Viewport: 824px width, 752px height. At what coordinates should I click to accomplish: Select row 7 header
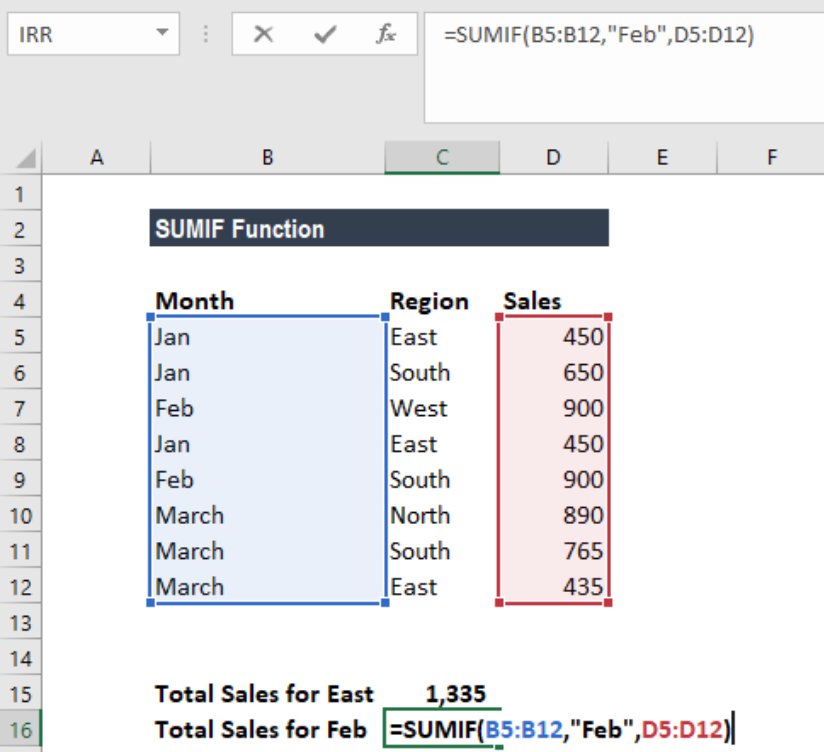pyautogui.click(x=20, y=408)
